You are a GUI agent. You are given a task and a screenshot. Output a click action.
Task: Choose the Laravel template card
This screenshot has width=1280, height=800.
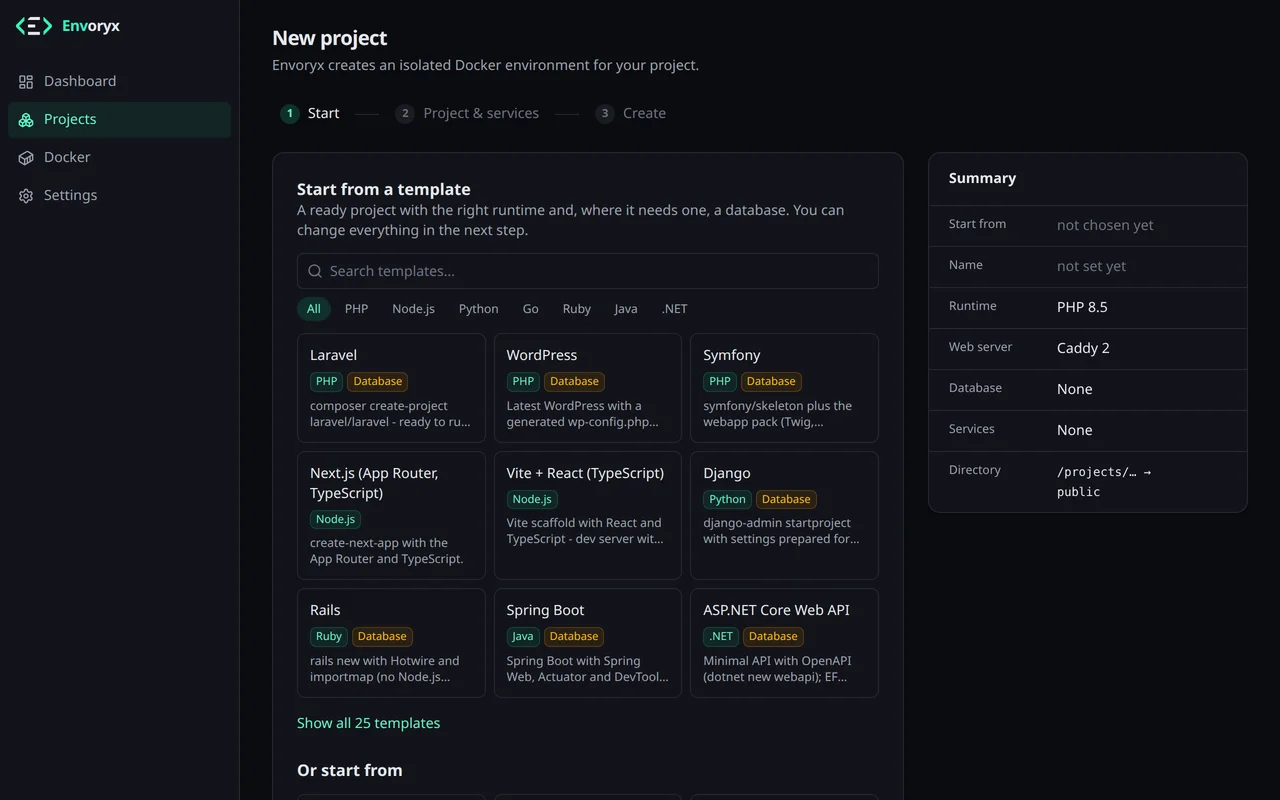coord(391,388)
